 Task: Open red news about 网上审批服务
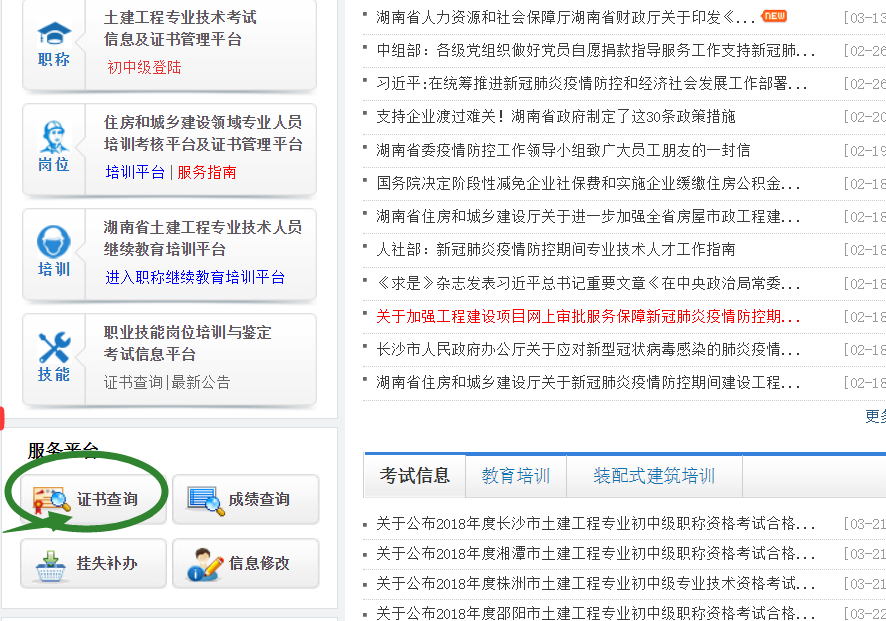click(588, 317)
